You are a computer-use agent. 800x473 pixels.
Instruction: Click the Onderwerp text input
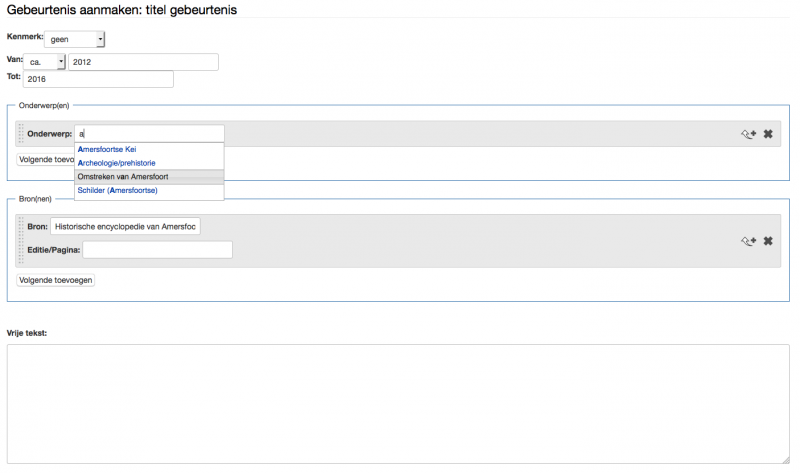(x=150, y=133)
